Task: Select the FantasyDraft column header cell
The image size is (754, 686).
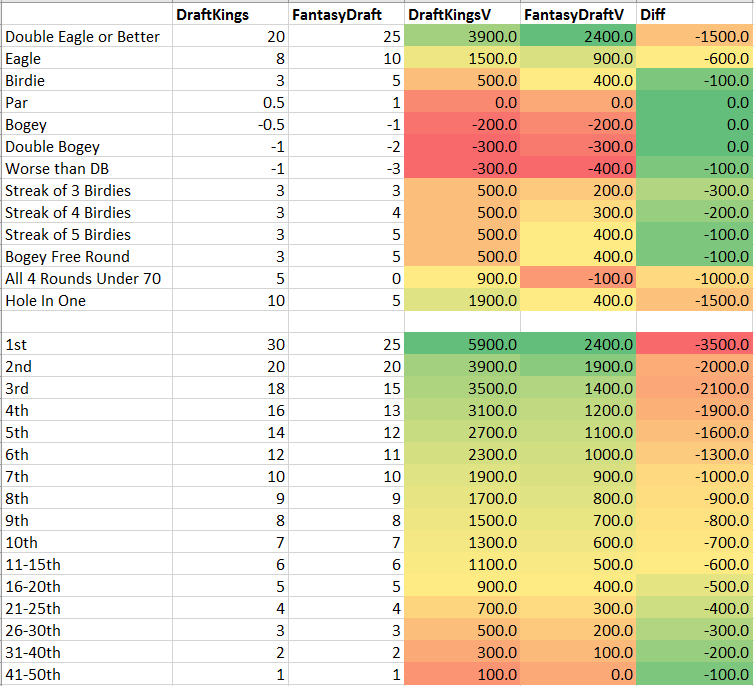Action: pyautogui.click(x=346, y=14)
